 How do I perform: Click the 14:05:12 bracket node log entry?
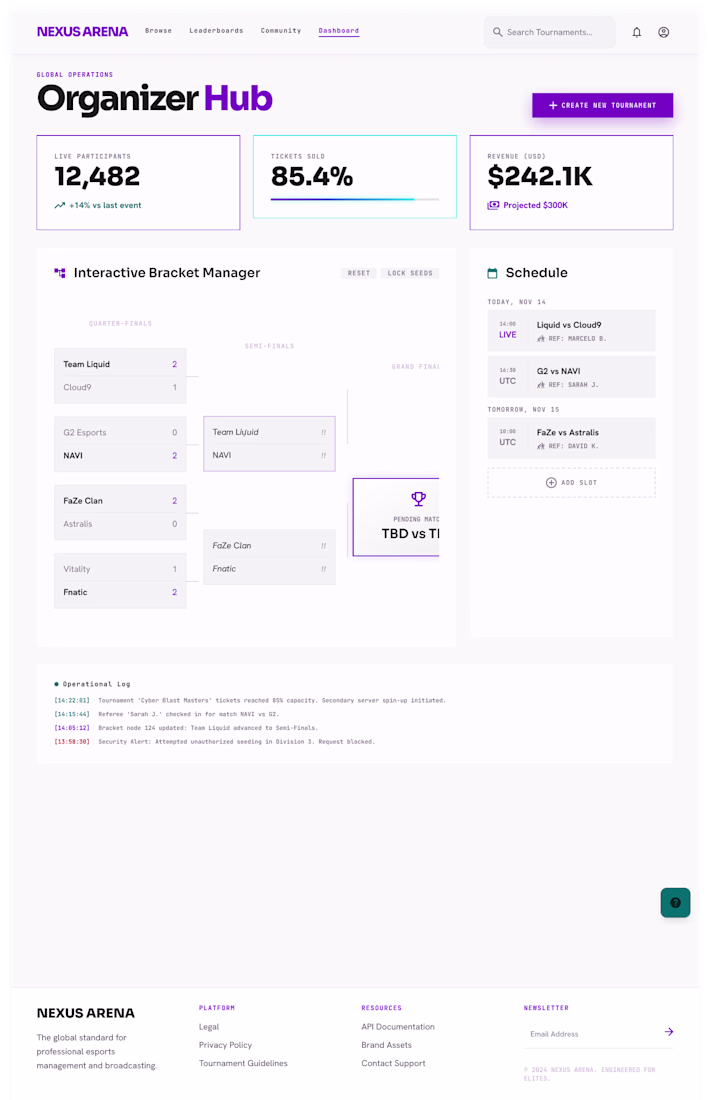point(186,727)
